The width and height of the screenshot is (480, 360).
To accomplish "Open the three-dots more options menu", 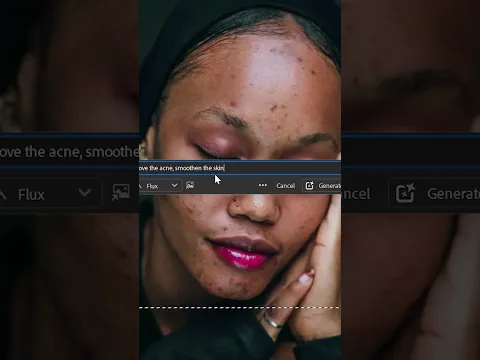I will click(263, 185).
